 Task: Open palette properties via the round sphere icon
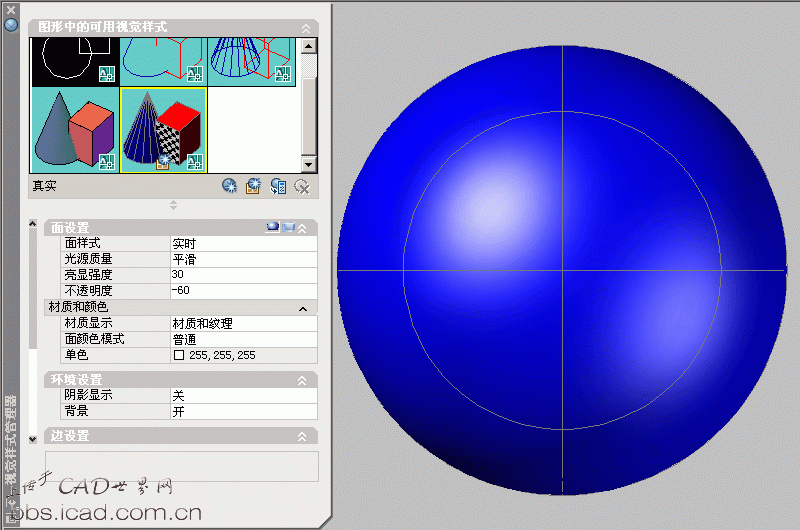(x=11, y=26)
